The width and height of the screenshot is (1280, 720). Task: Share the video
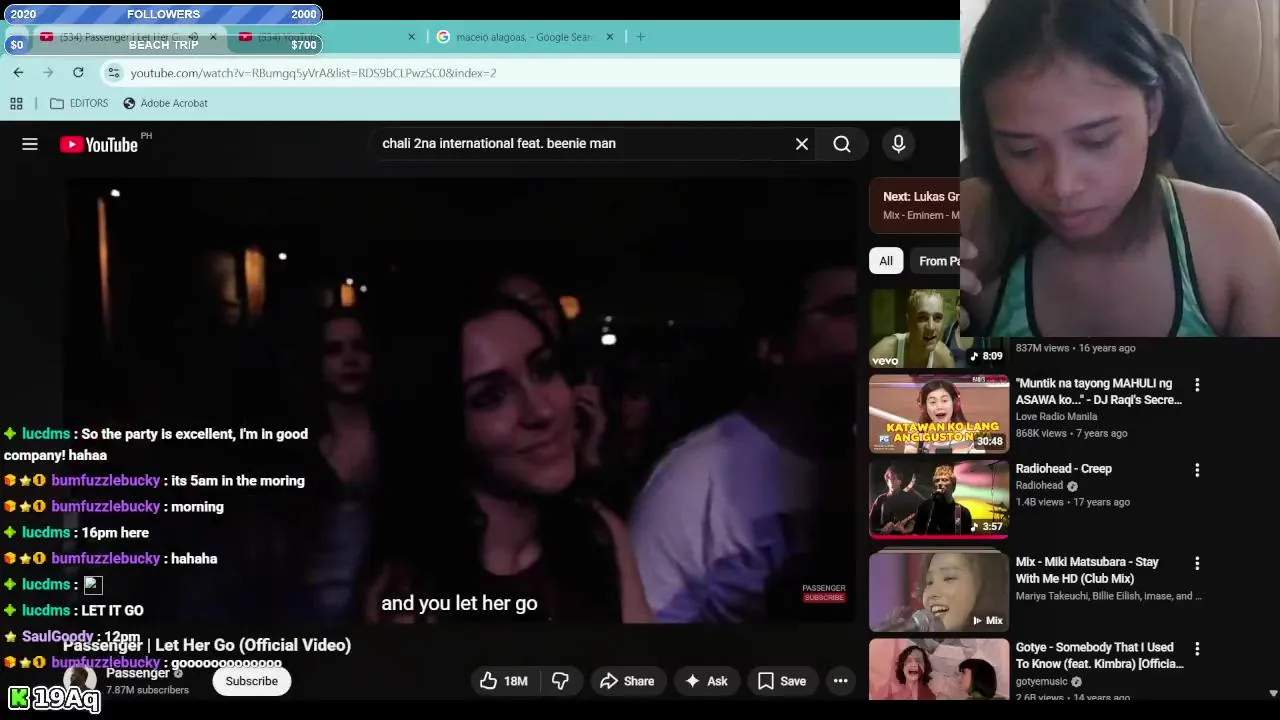(626, 681)
